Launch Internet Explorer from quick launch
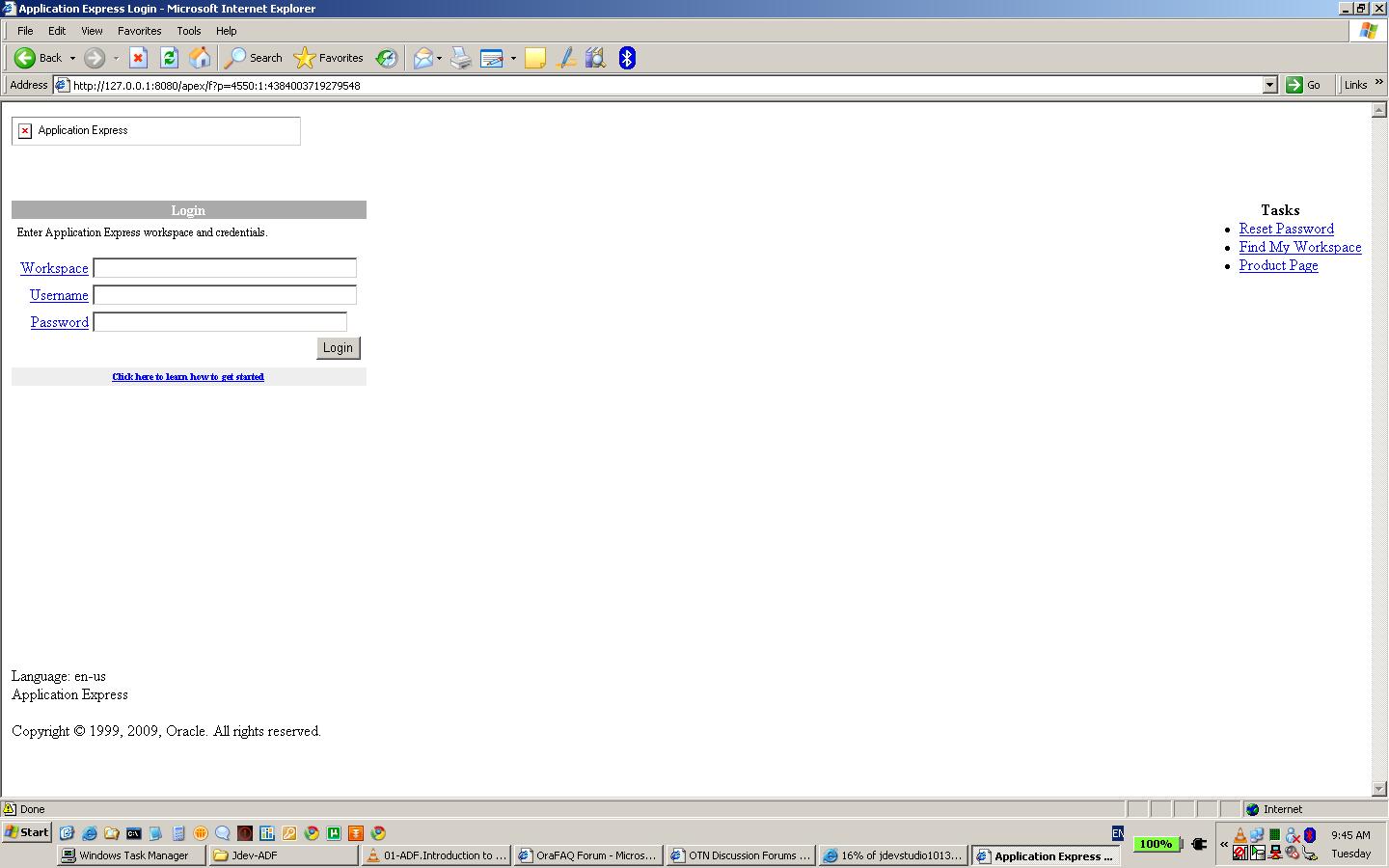This screenshot has width=1389, height=868. click(89, 833)
